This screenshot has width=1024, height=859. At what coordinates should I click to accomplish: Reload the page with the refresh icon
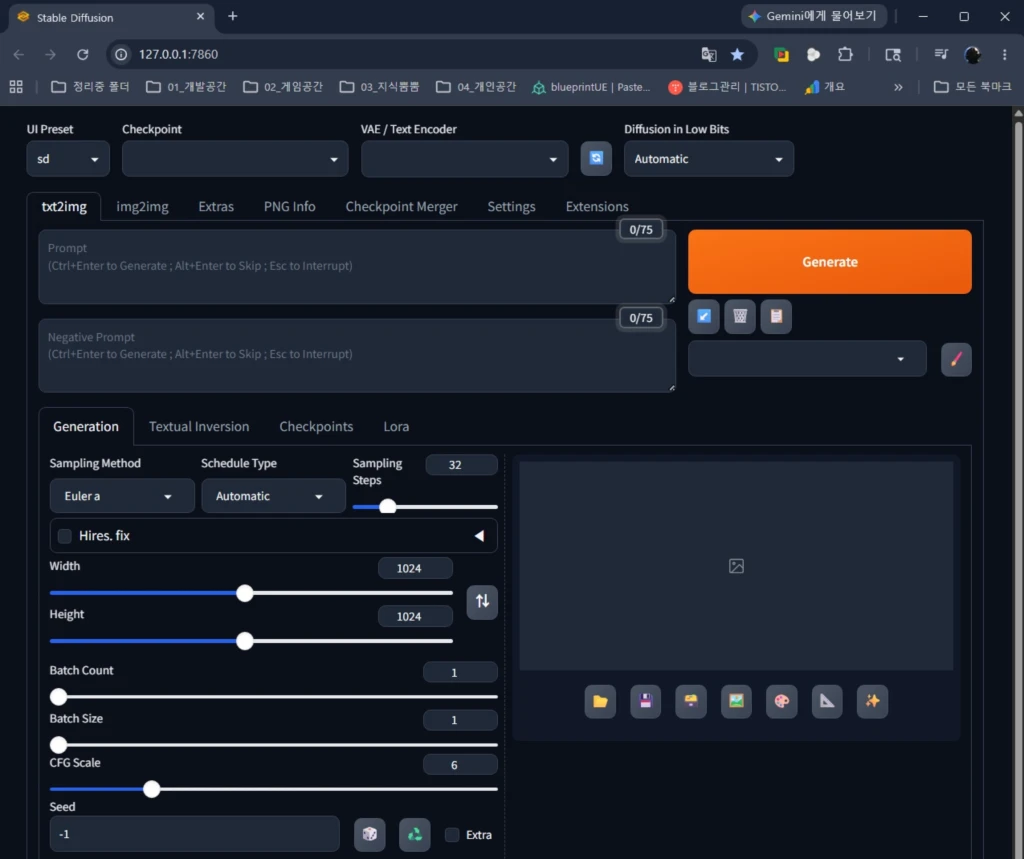pyautogui.click(x=82, y=54)
